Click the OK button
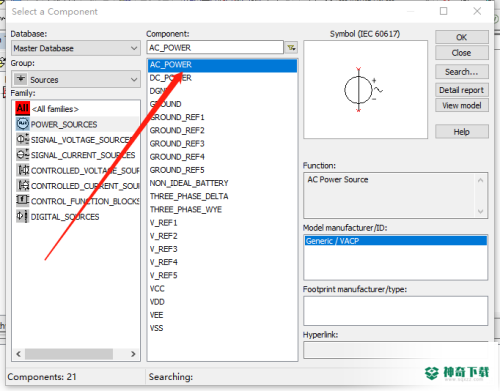The image size is (500, 391). [x=462, y=37]
